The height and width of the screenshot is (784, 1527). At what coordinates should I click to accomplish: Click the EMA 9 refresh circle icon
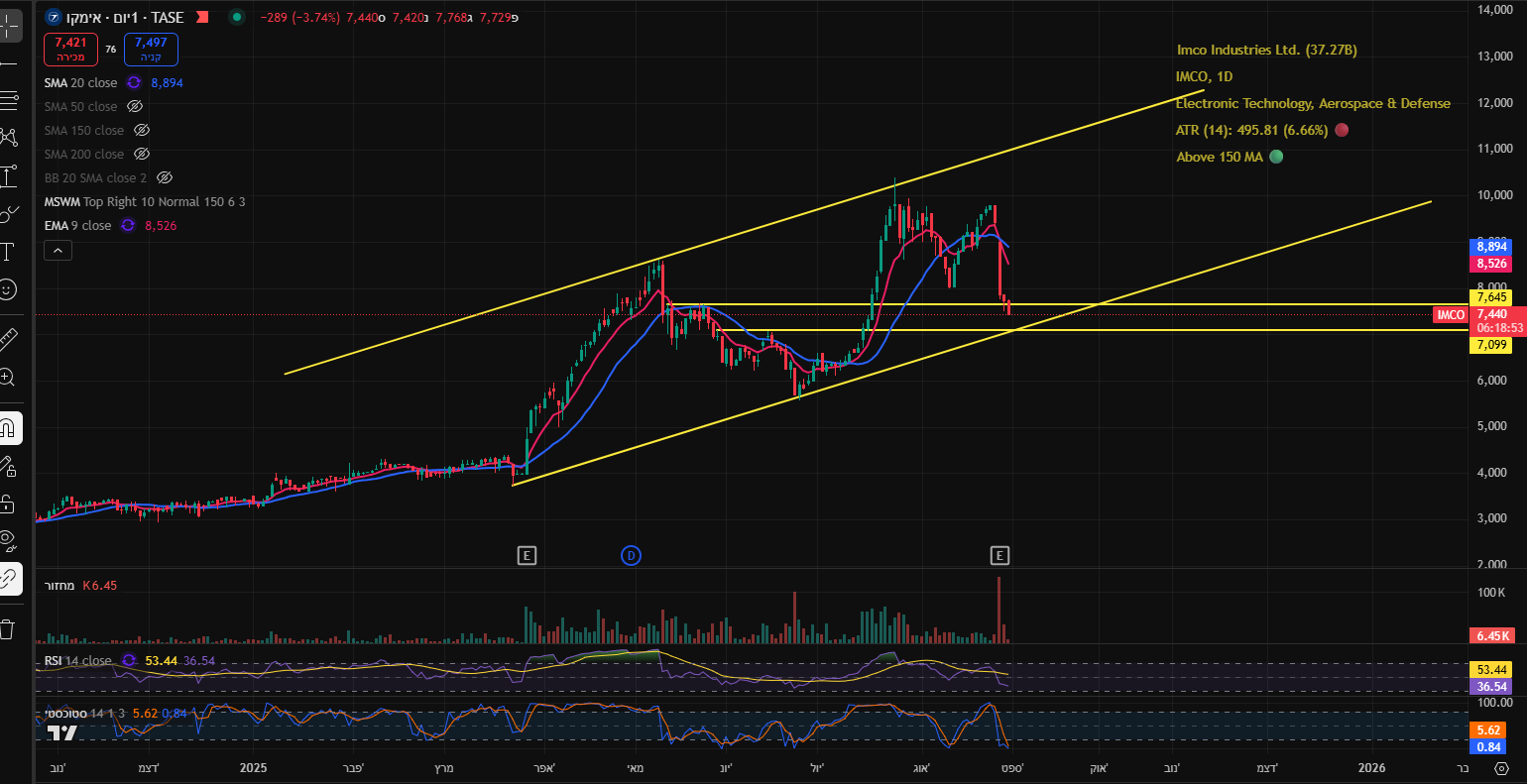pos(128,226)
